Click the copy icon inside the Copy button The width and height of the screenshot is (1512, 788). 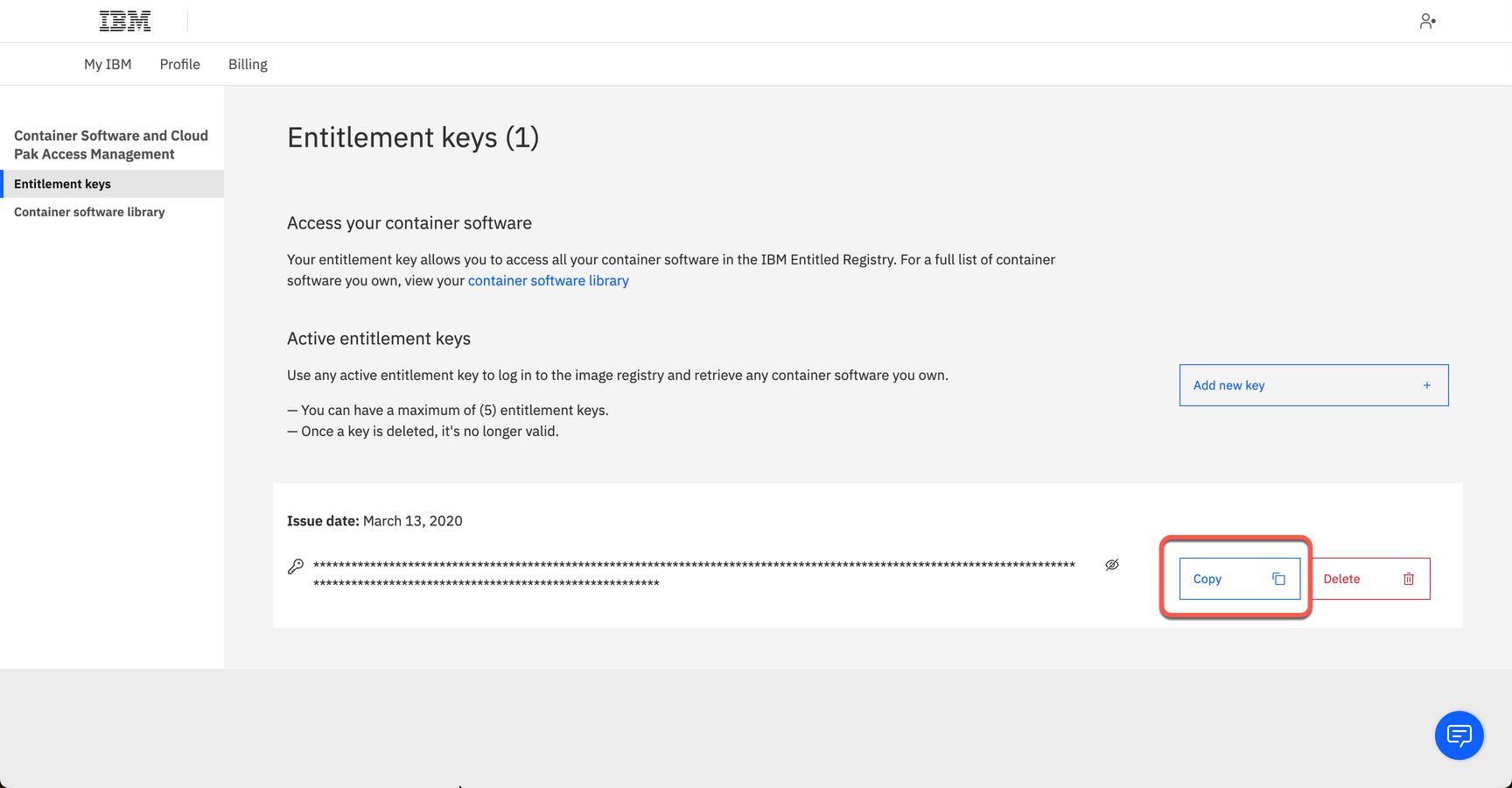(x=1278, y=579)
